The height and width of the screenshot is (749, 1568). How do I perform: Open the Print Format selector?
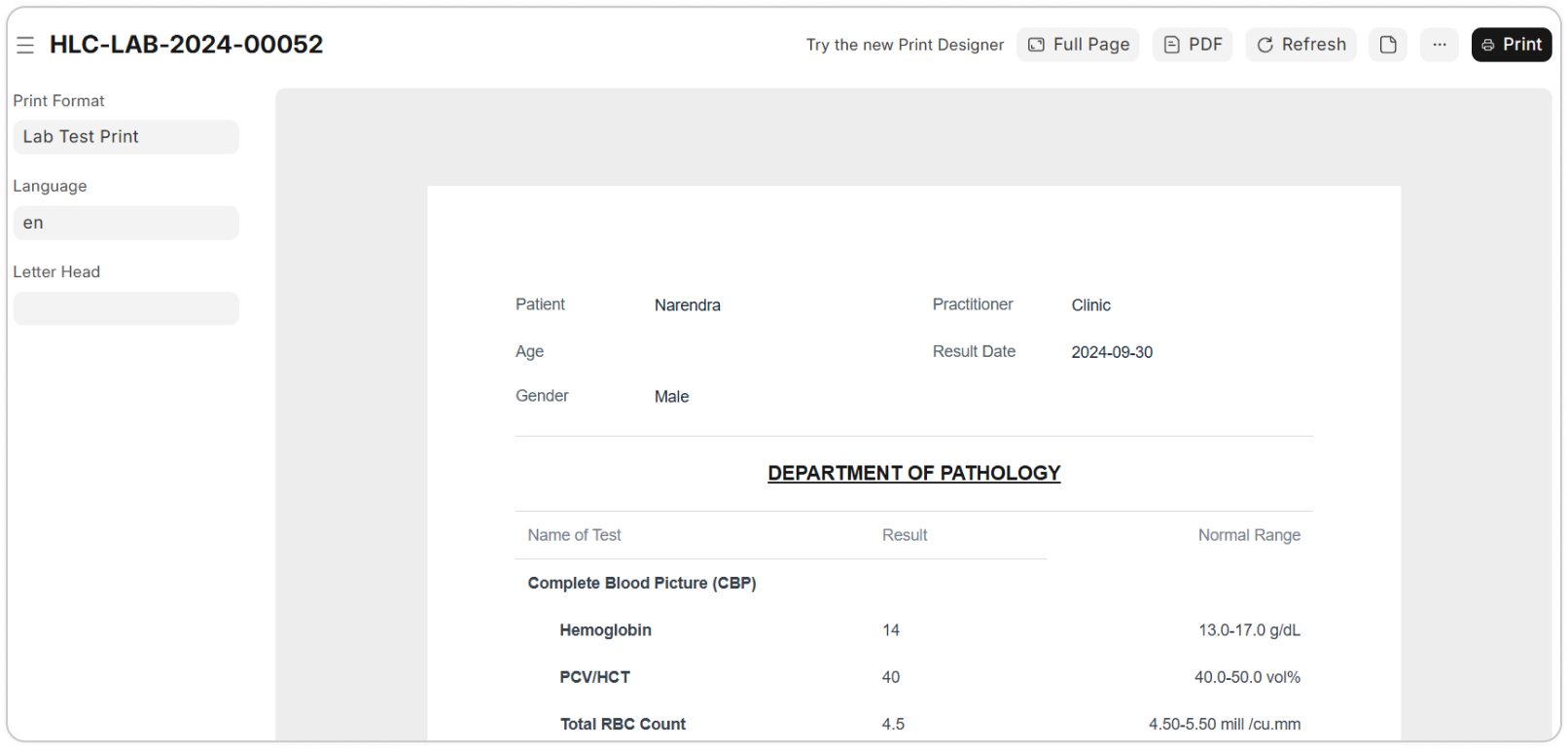[x=126, y=137]
